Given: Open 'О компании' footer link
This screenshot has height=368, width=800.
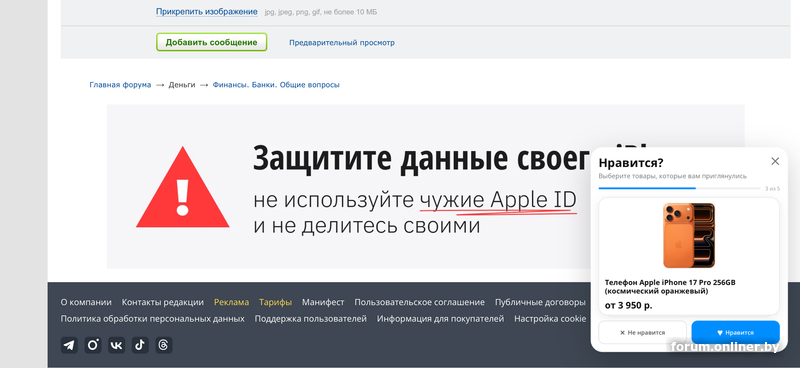Looking at the screenshot, I should click(86, 302).
